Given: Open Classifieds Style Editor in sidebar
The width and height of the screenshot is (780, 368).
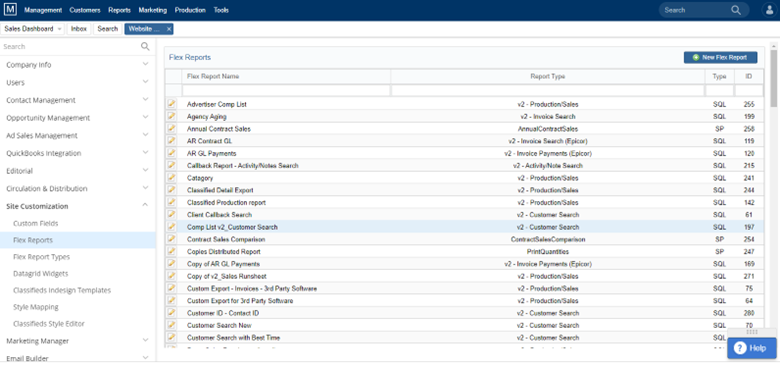Looking at the screenshot, I should click(x=49, y=324).
